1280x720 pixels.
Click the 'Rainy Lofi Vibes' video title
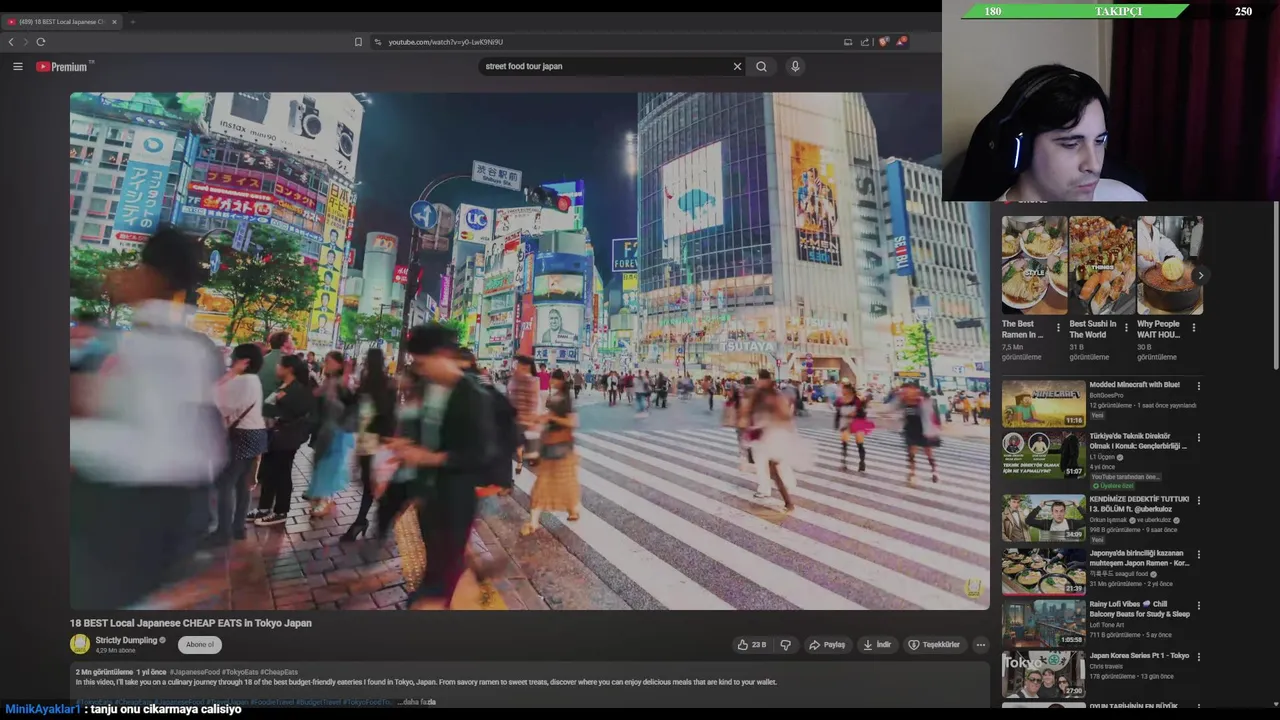point(1139,609)
